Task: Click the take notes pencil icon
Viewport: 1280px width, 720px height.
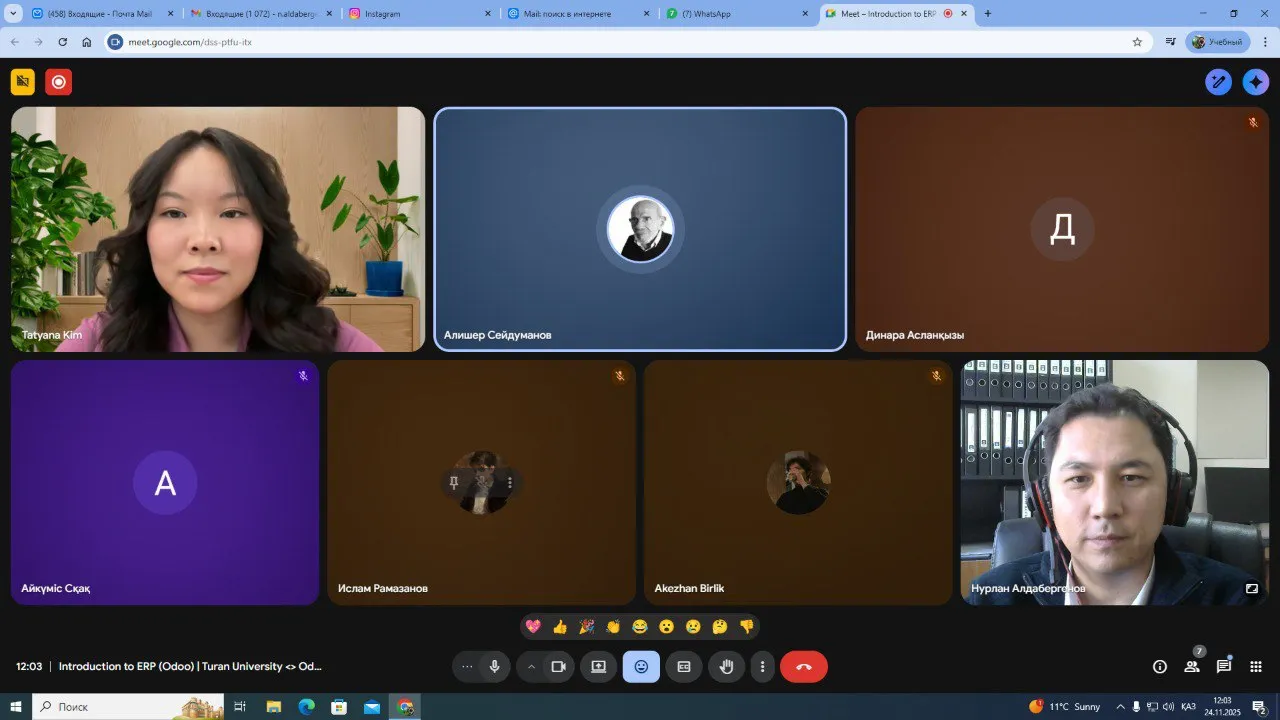Action: click(1218, 82)
